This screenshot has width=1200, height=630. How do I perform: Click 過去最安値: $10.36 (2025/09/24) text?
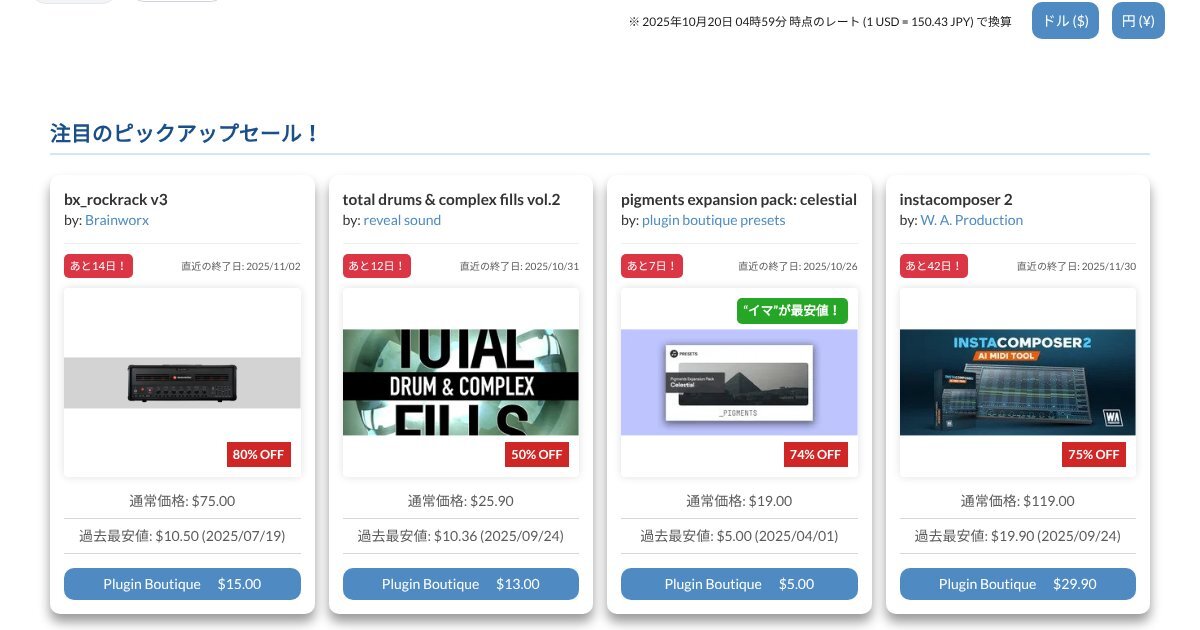click(x=461, y=536)
